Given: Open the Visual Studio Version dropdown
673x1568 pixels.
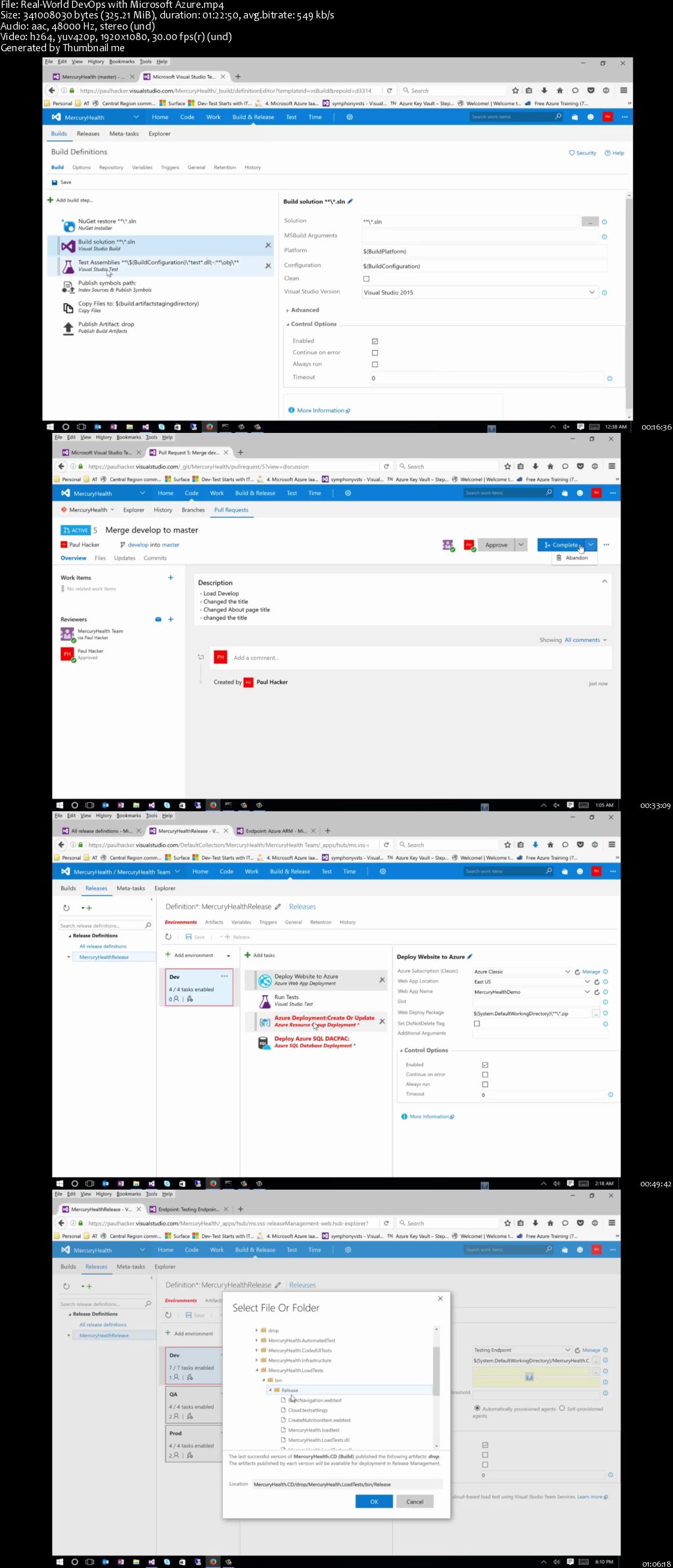Looking at the screenshot, I should click(x=592, y=292).
